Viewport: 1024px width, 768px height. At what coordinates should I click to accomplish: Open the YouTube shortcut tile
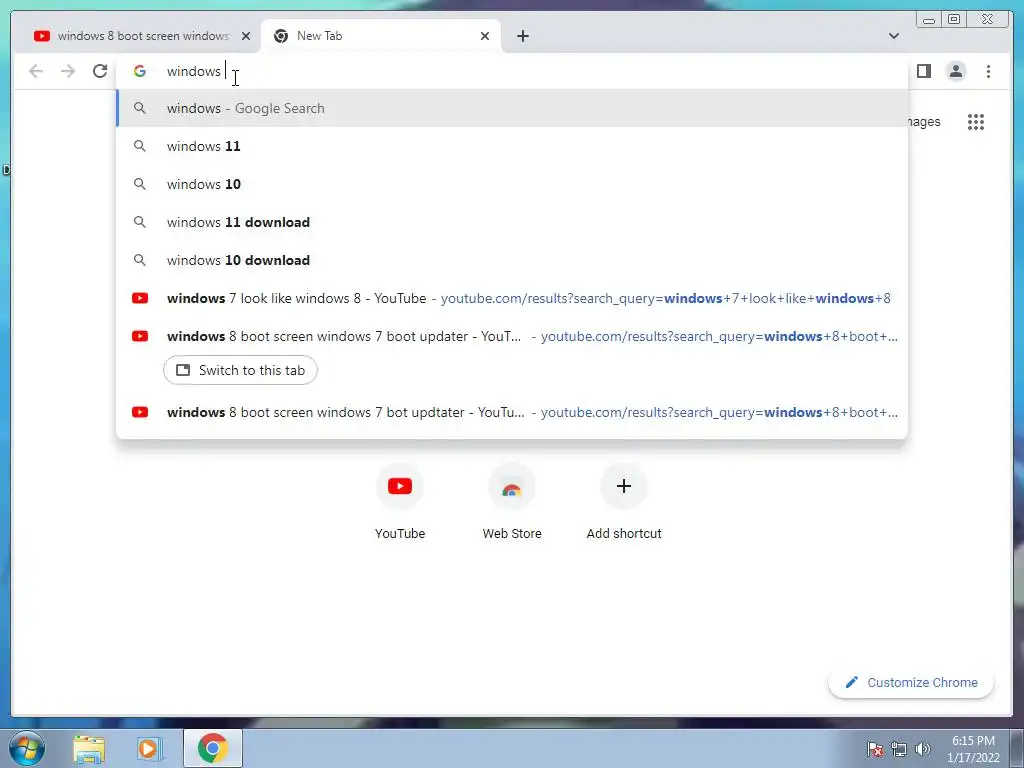[x=400, y=501]
